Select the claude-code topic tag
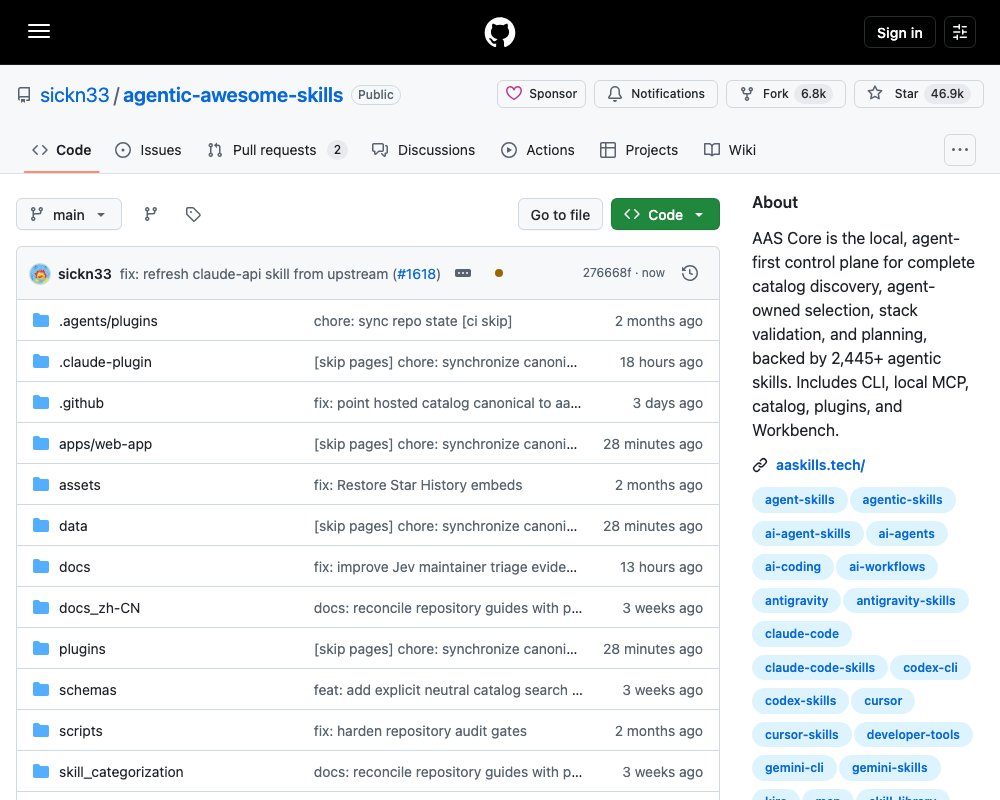Viewport: 1000px width, 800px height. pos(802,633)
